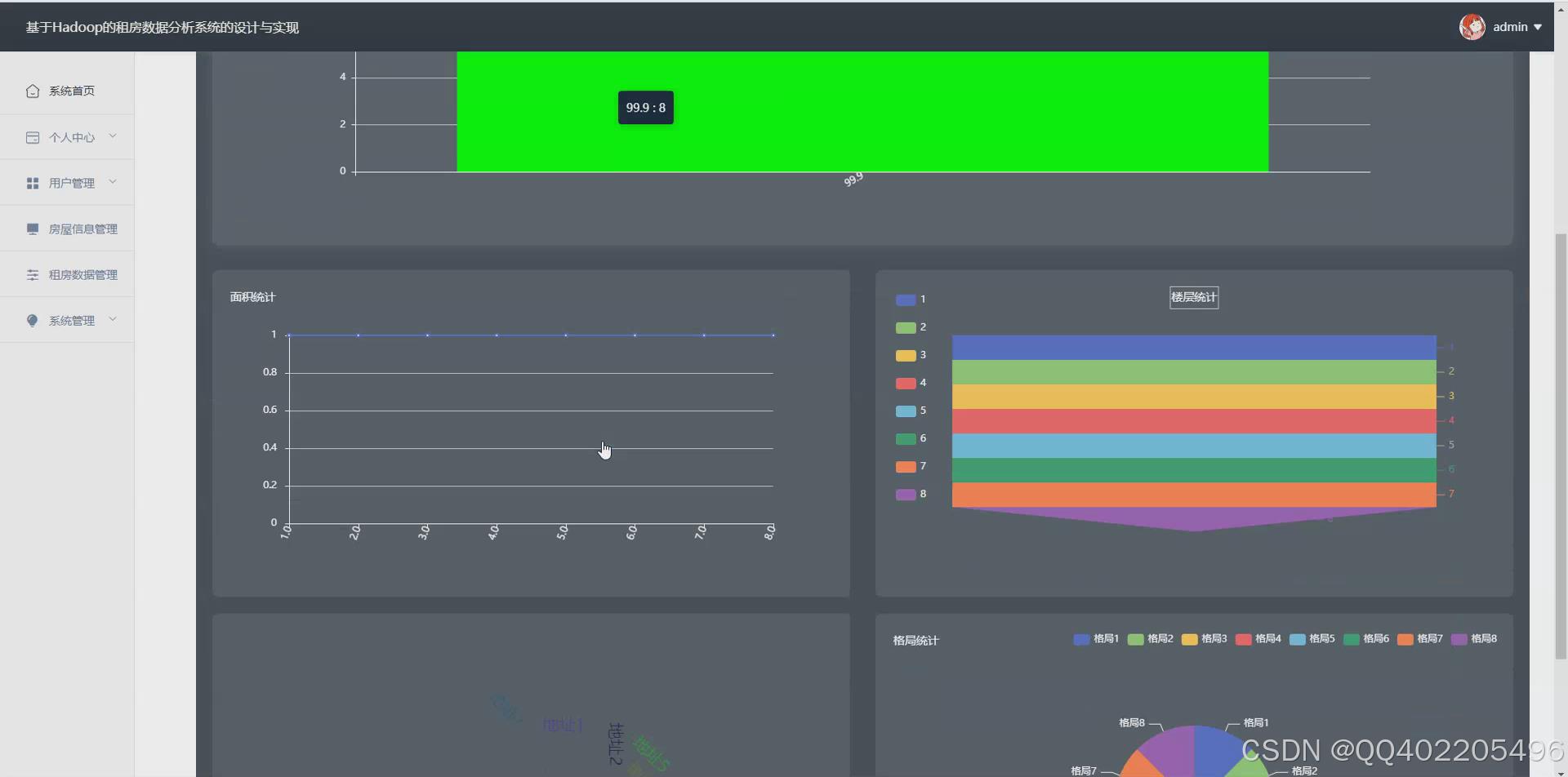Expand the 个人中心 chevron
Viewport: 1568px width, 777px height.
(113, 136)
